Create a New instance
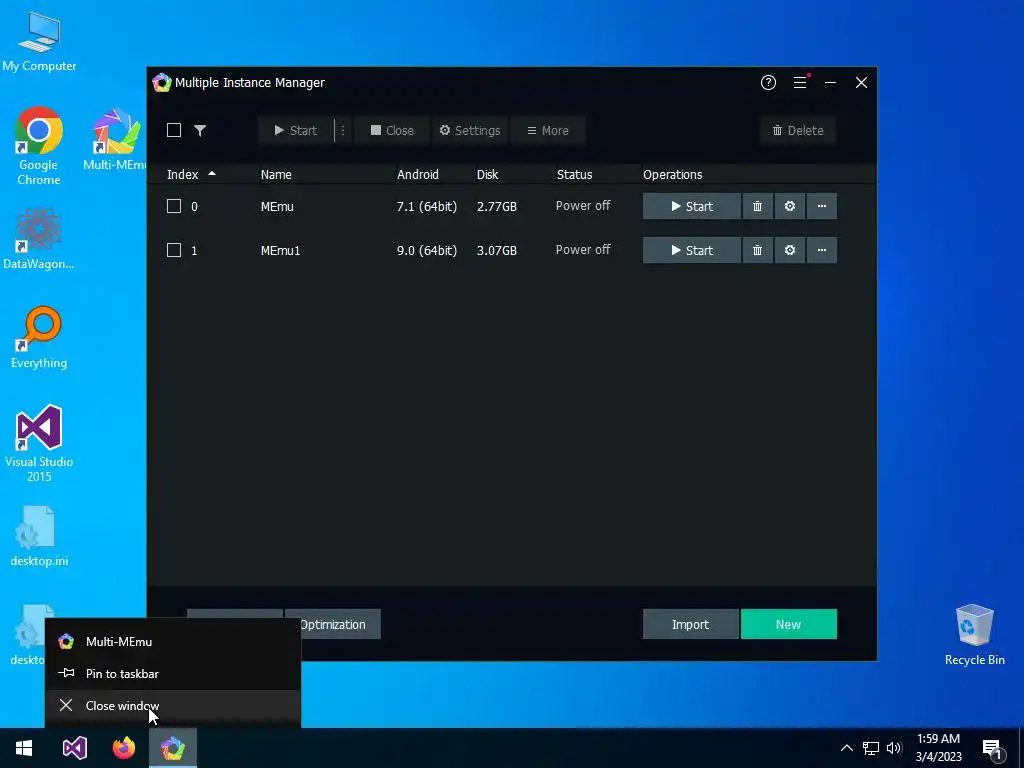Image resolution: width=1024 pixels, height=768 pixels. [788, 624]
